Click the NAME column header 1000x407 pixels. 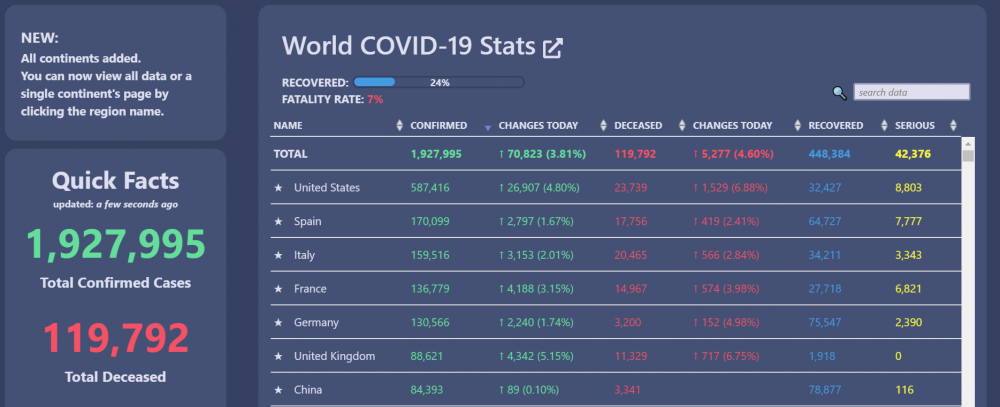click(x=288, y=126)
